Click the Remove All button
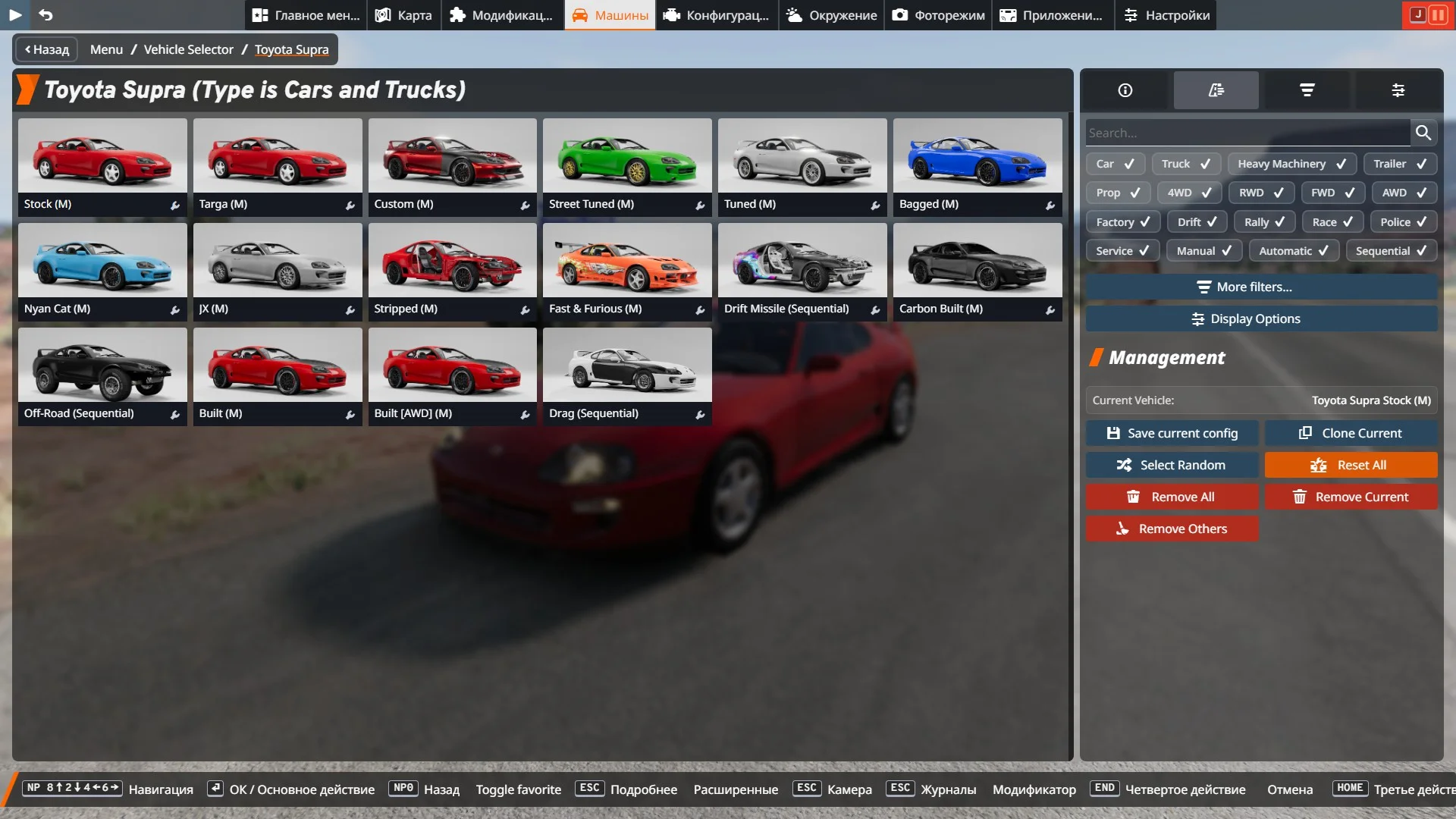1456x819 pixels. [1172, 497]
